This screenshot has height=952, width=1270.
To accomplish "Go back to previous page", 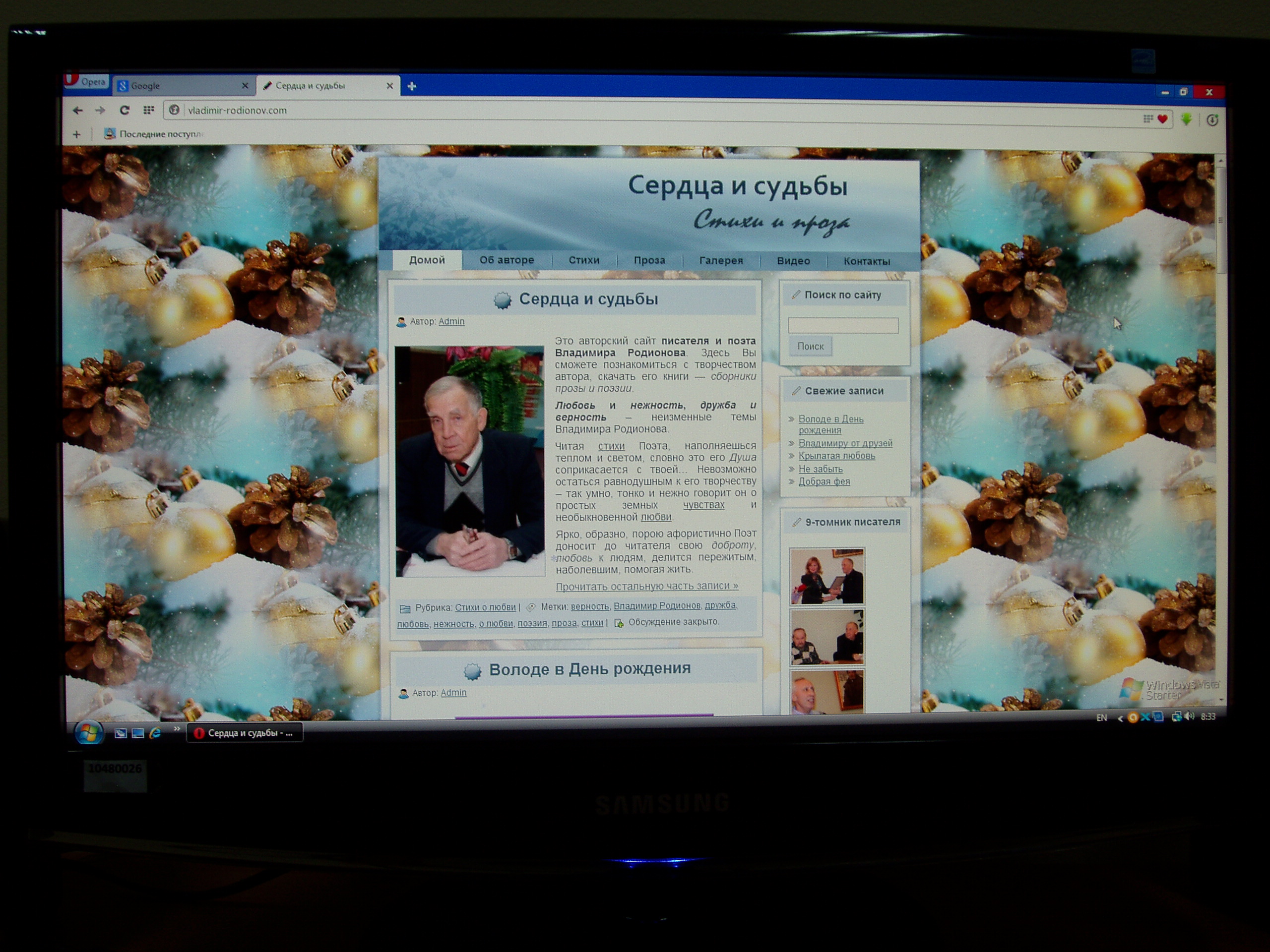I will click(x=77, y=110).
